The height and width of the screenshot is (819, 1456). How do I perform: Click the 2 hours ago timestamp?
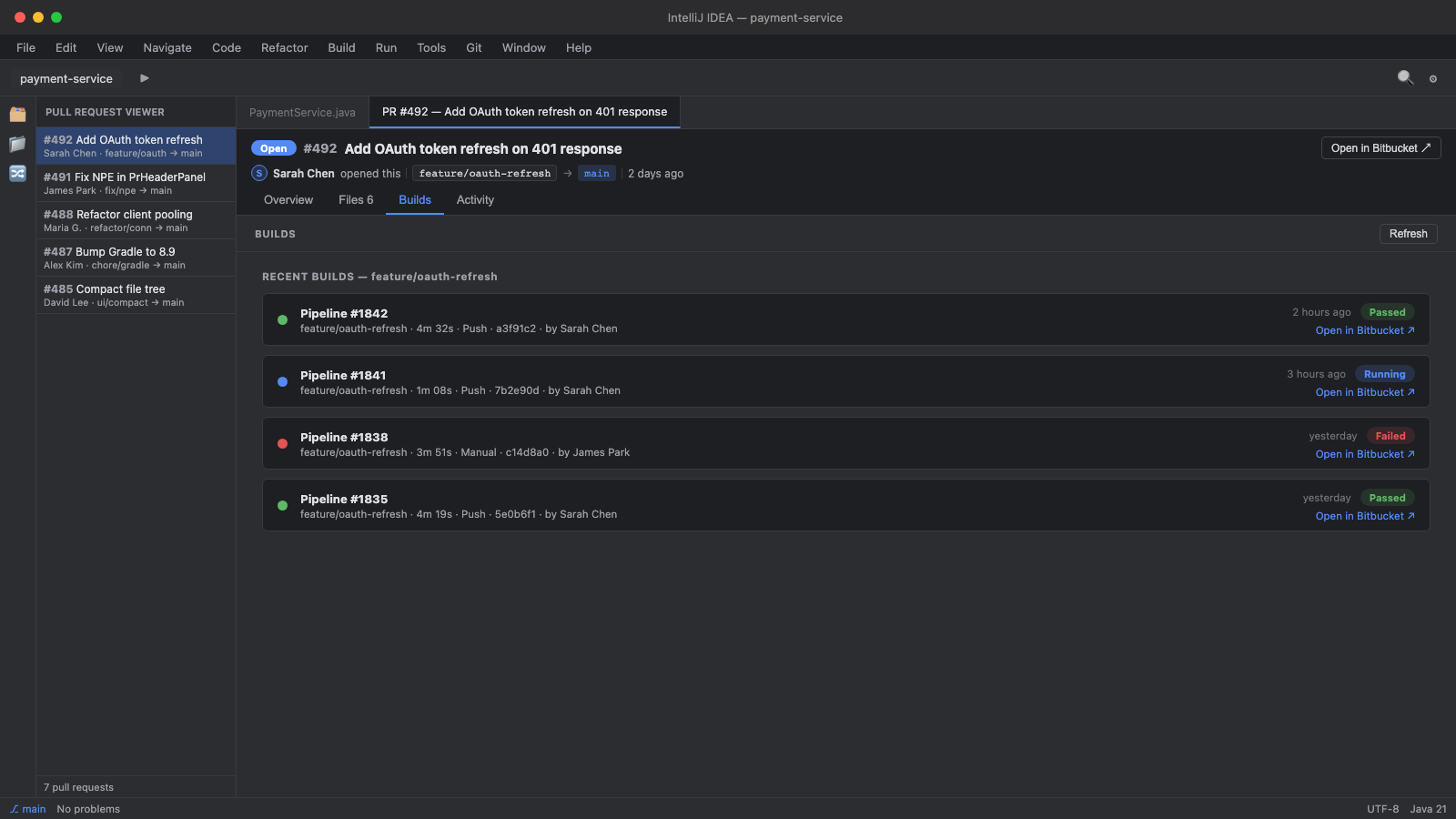tap(1321, 312)
